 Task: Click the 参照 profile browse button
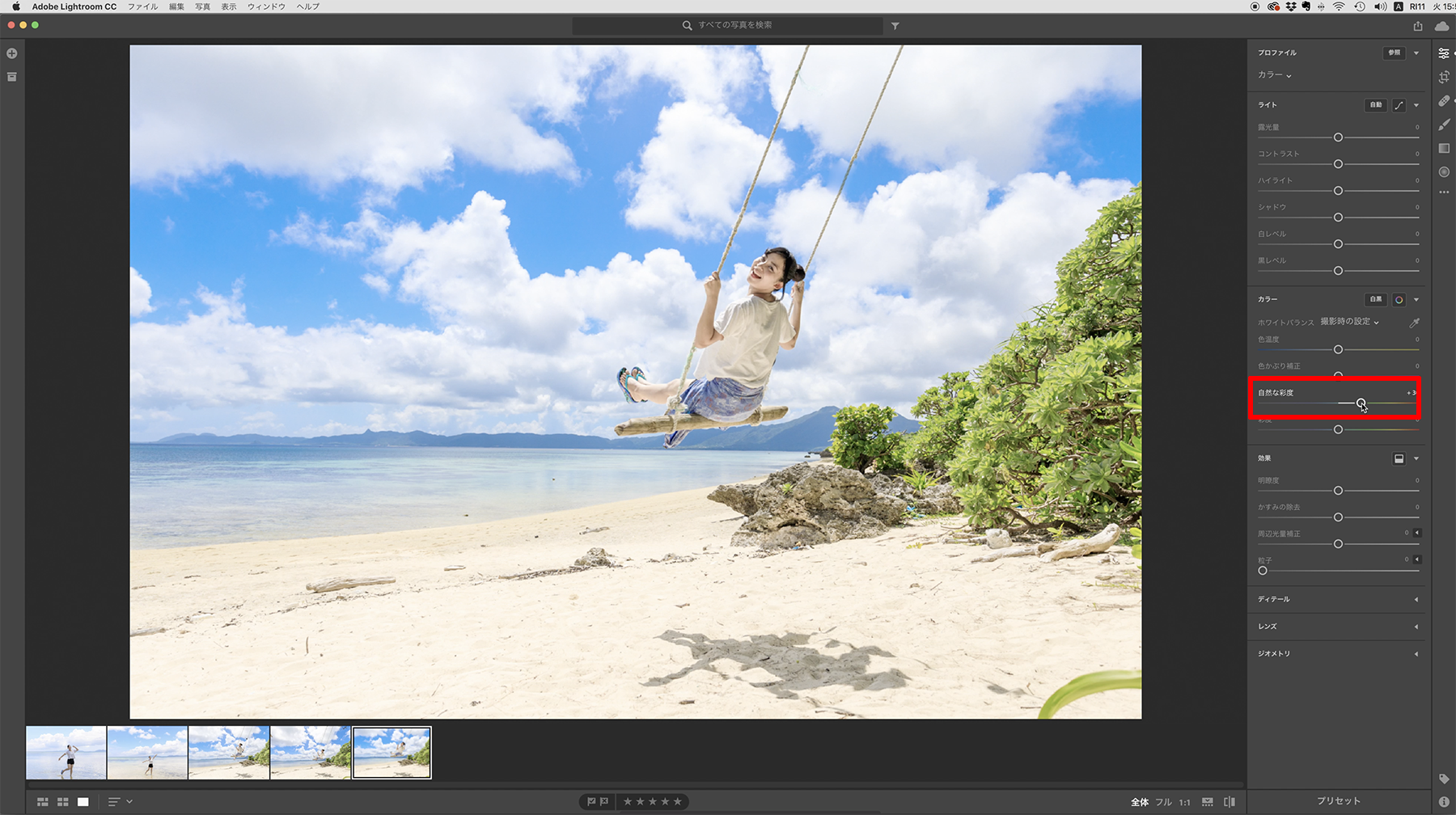tap(1394, 53)
